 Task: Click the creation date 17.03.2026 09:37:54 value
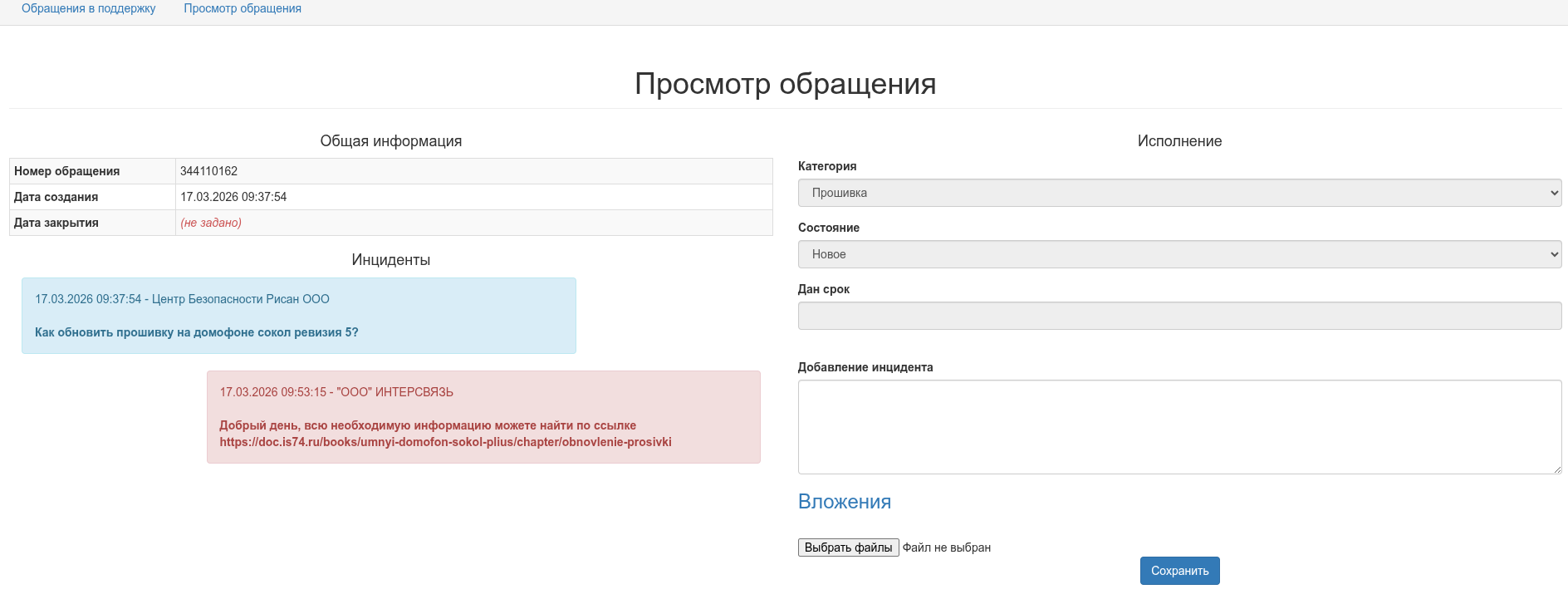coord(233,197)
